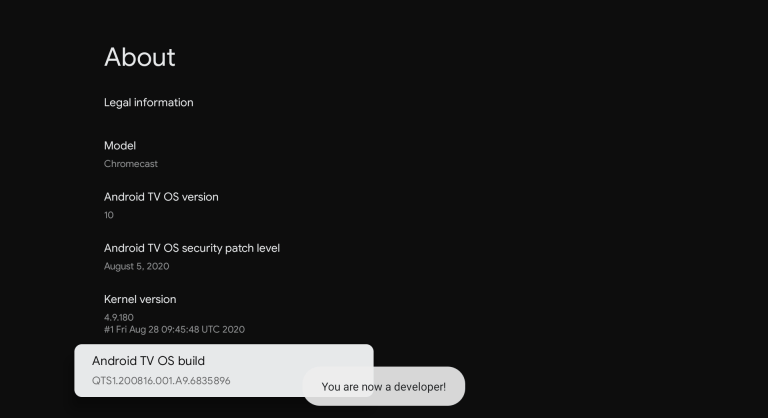Tap the Android TV OS build label
768x418 pixels.
point(148,361)
